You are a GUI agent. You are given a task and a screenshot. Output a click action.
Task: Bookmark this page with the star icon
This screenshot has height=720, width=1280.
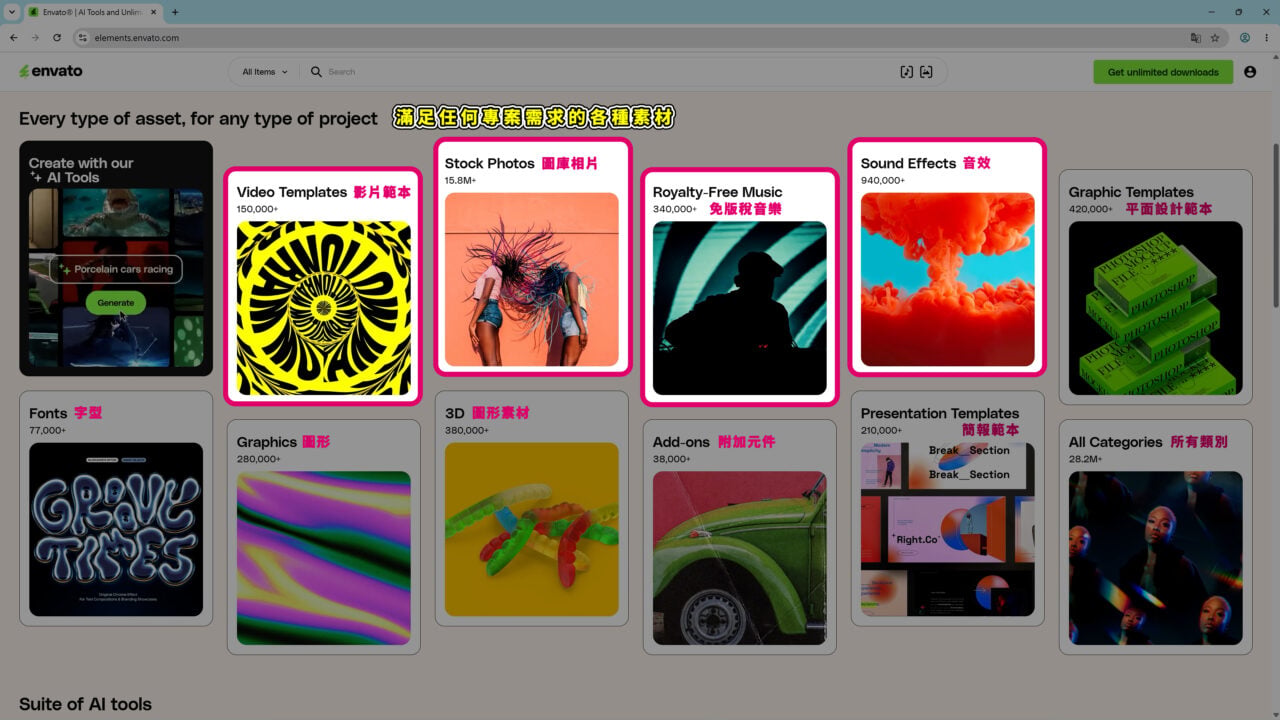[1215, 38]
